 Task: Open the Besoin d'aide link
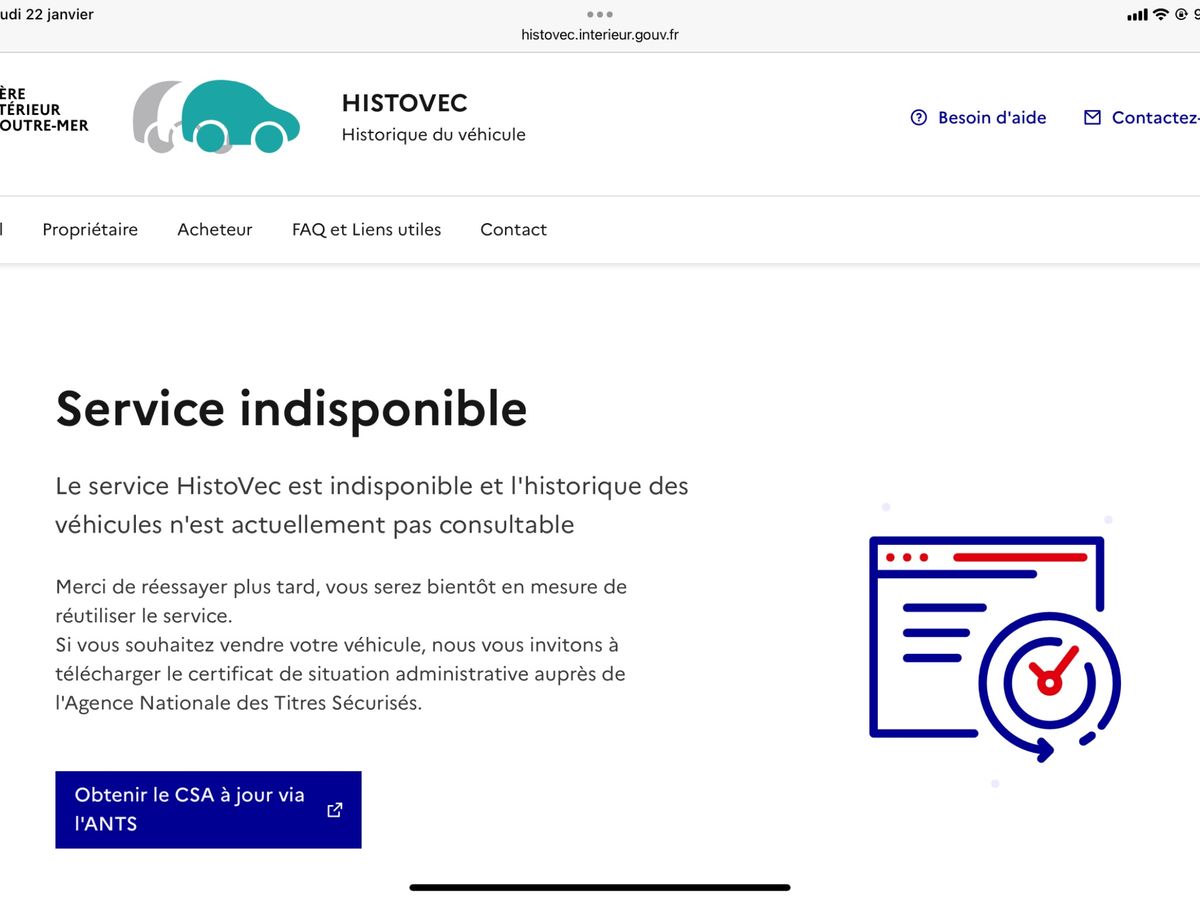pyautogui.click(x=978, y=117)
